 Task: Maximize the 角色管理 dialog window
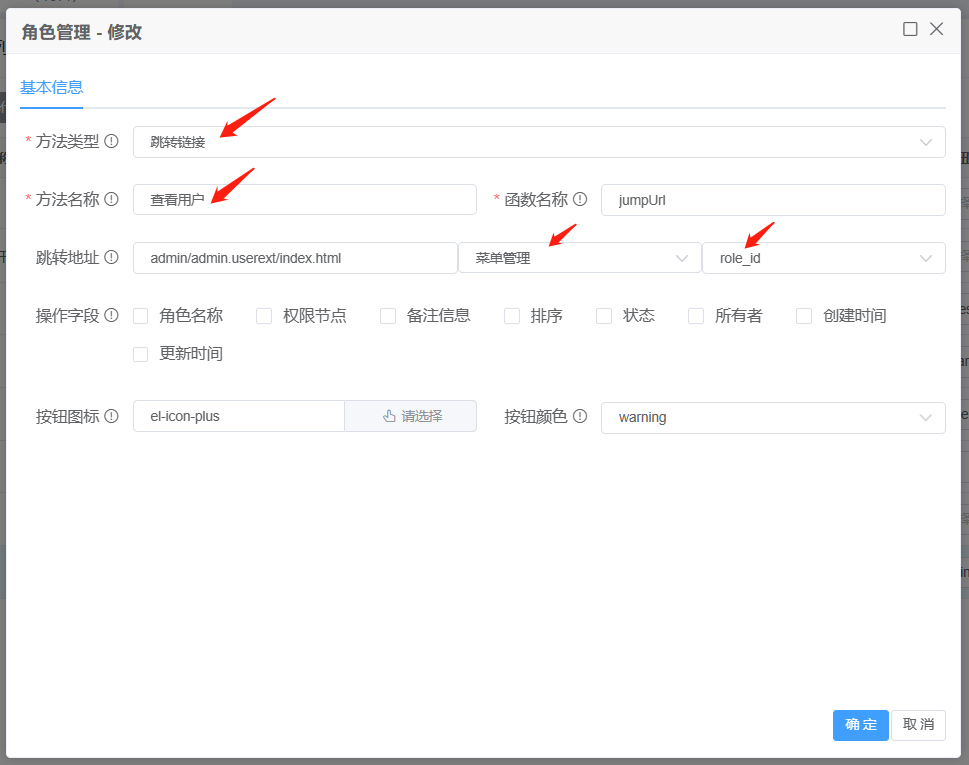tap(910, 29)
